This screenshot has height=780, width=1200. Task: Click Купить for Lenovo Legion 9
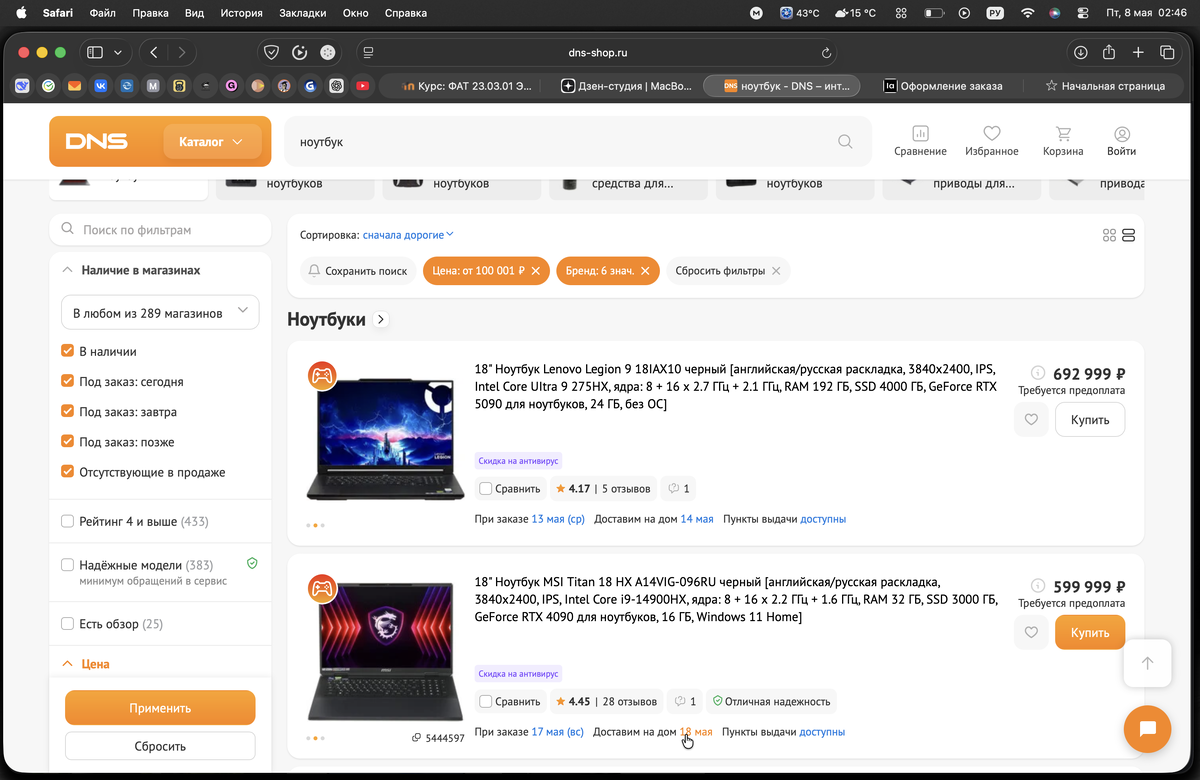1090,420
